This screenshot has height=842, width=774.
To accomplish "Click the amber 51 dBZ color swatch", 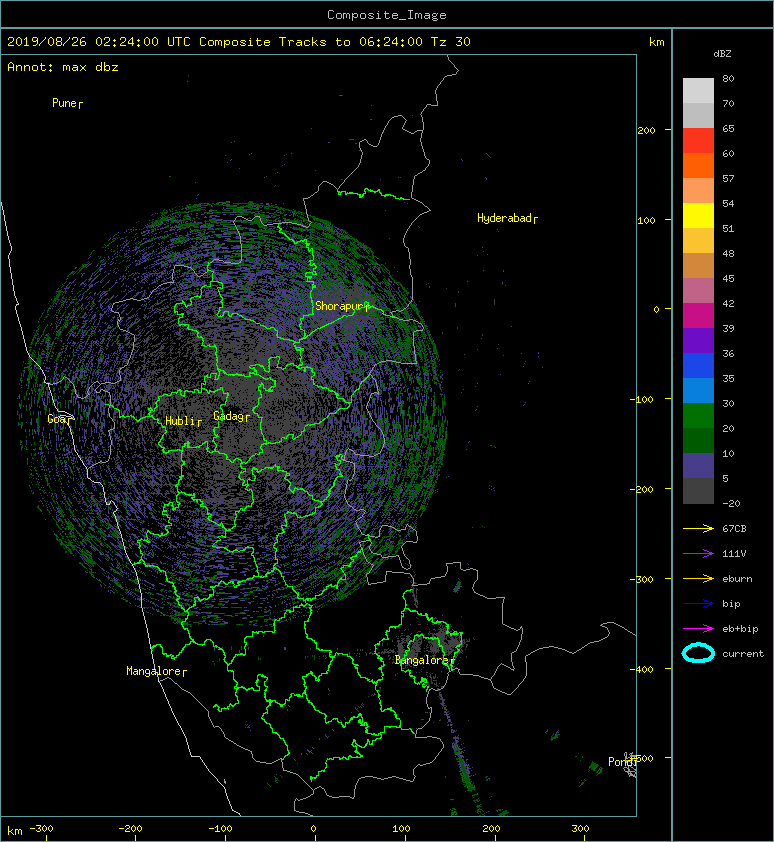I will pyautogui.click(x=698, y=241).
